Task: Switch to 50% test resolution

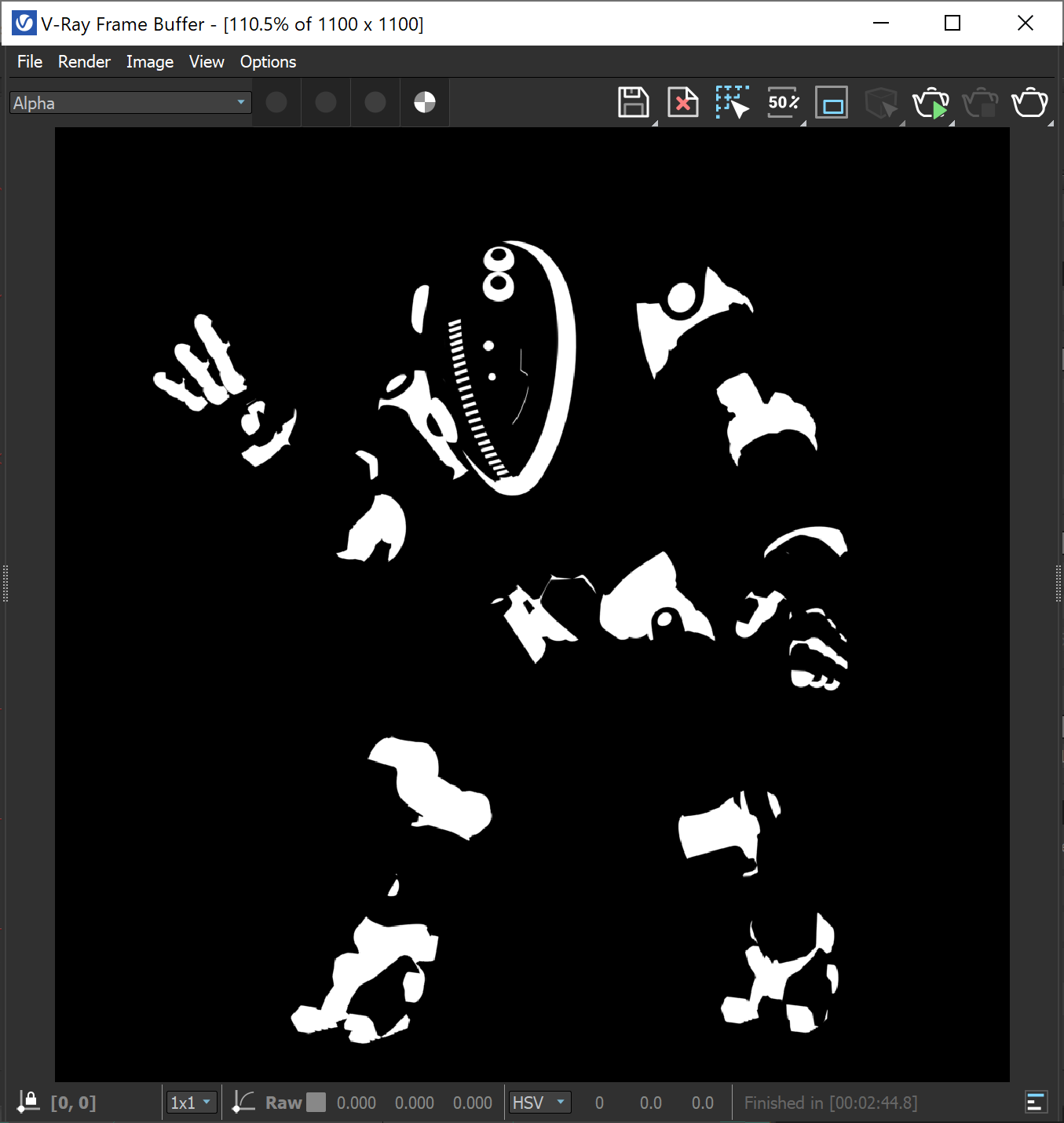Action: pos(782,102)
